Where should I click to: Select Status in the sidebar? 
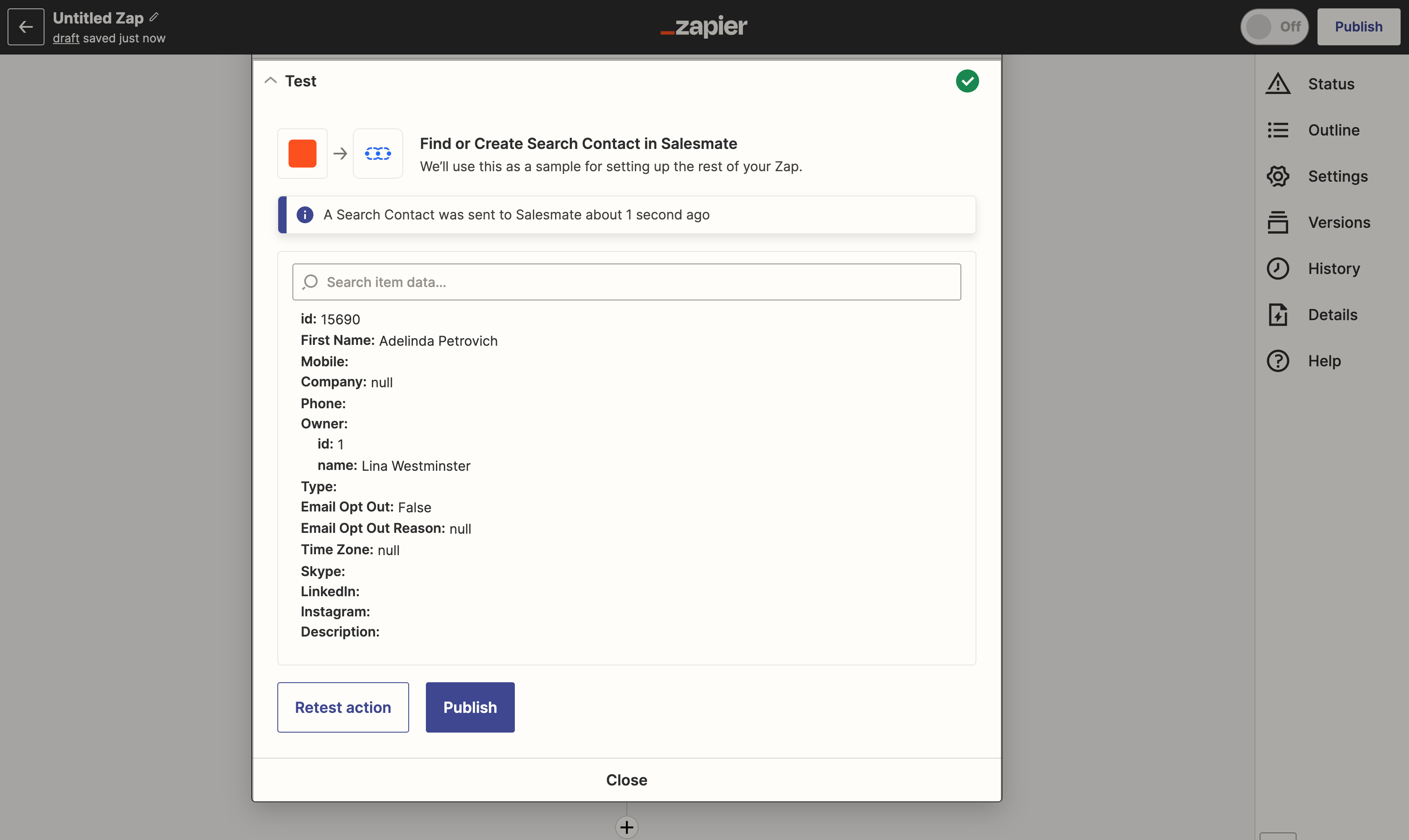(x=1331, y=84)
